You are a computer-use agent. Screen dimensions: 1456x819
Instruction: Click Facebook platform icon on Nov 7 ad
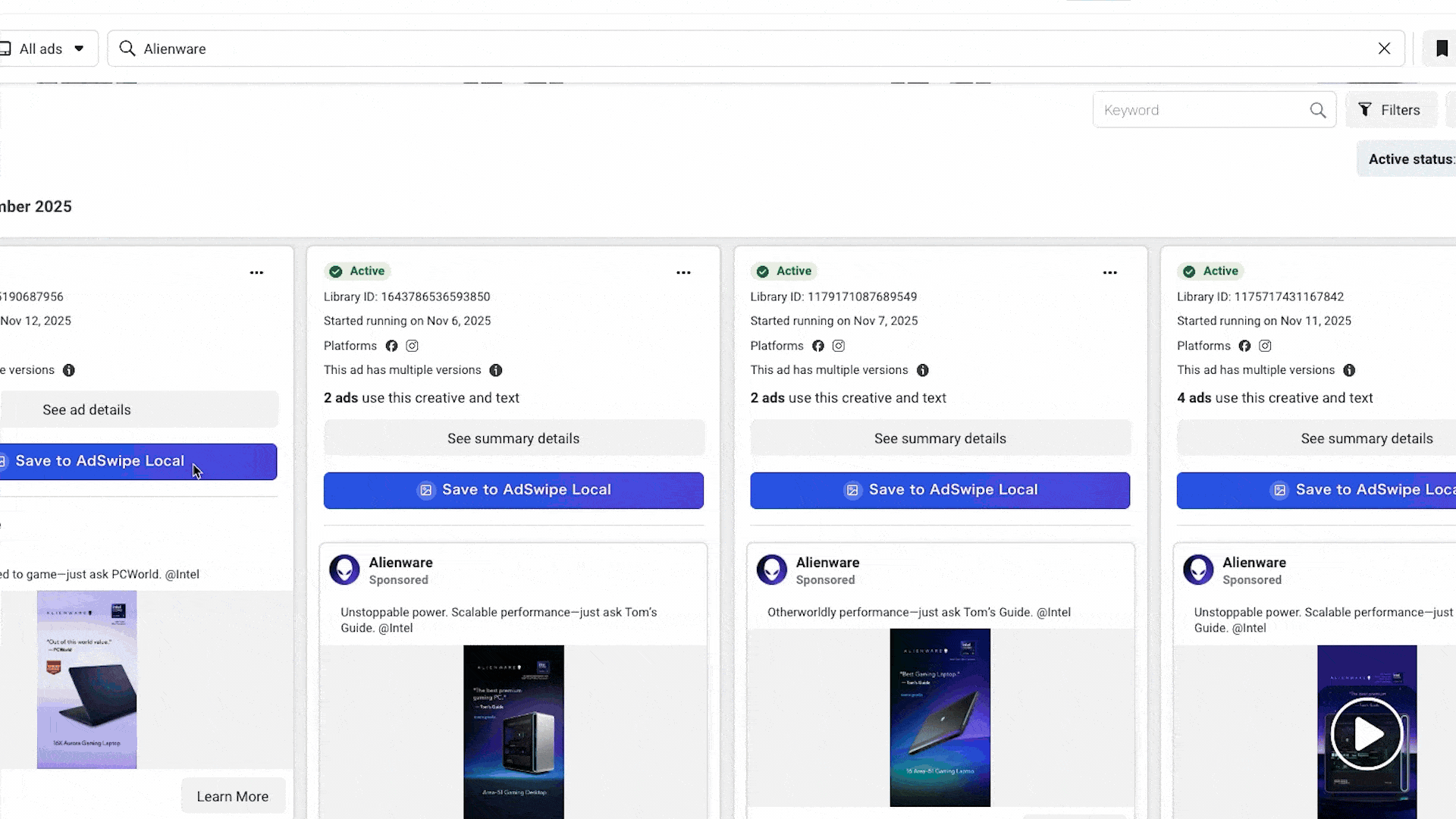818,346
